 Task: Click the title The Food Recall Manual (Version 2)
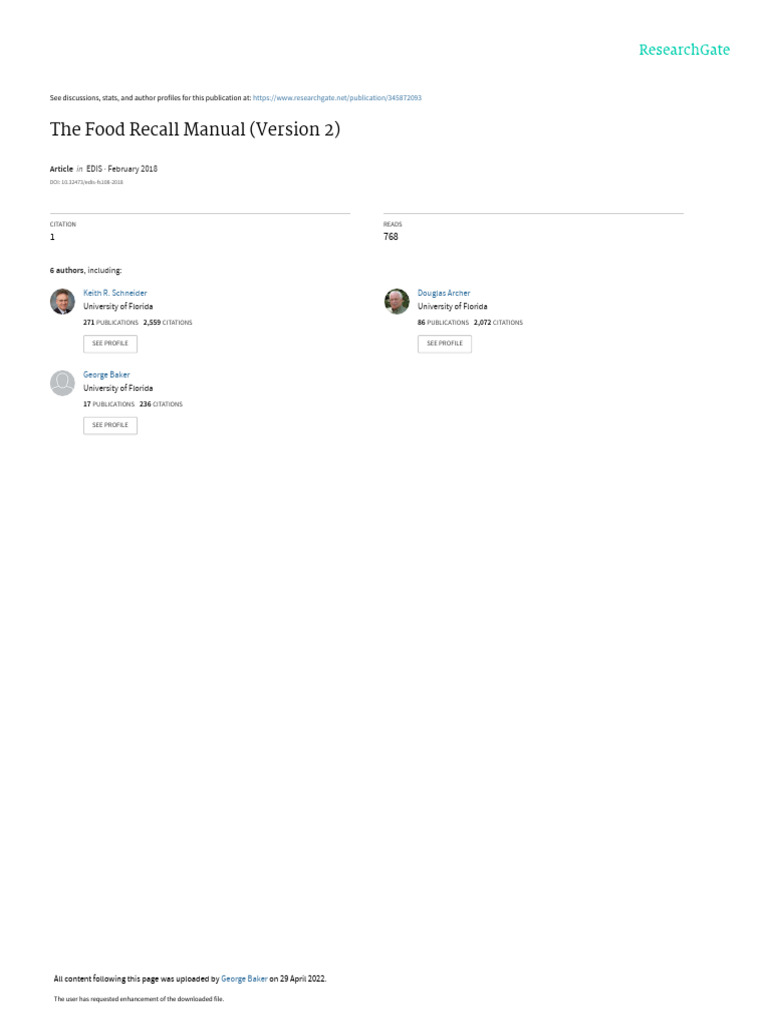[x=195, y=129]
